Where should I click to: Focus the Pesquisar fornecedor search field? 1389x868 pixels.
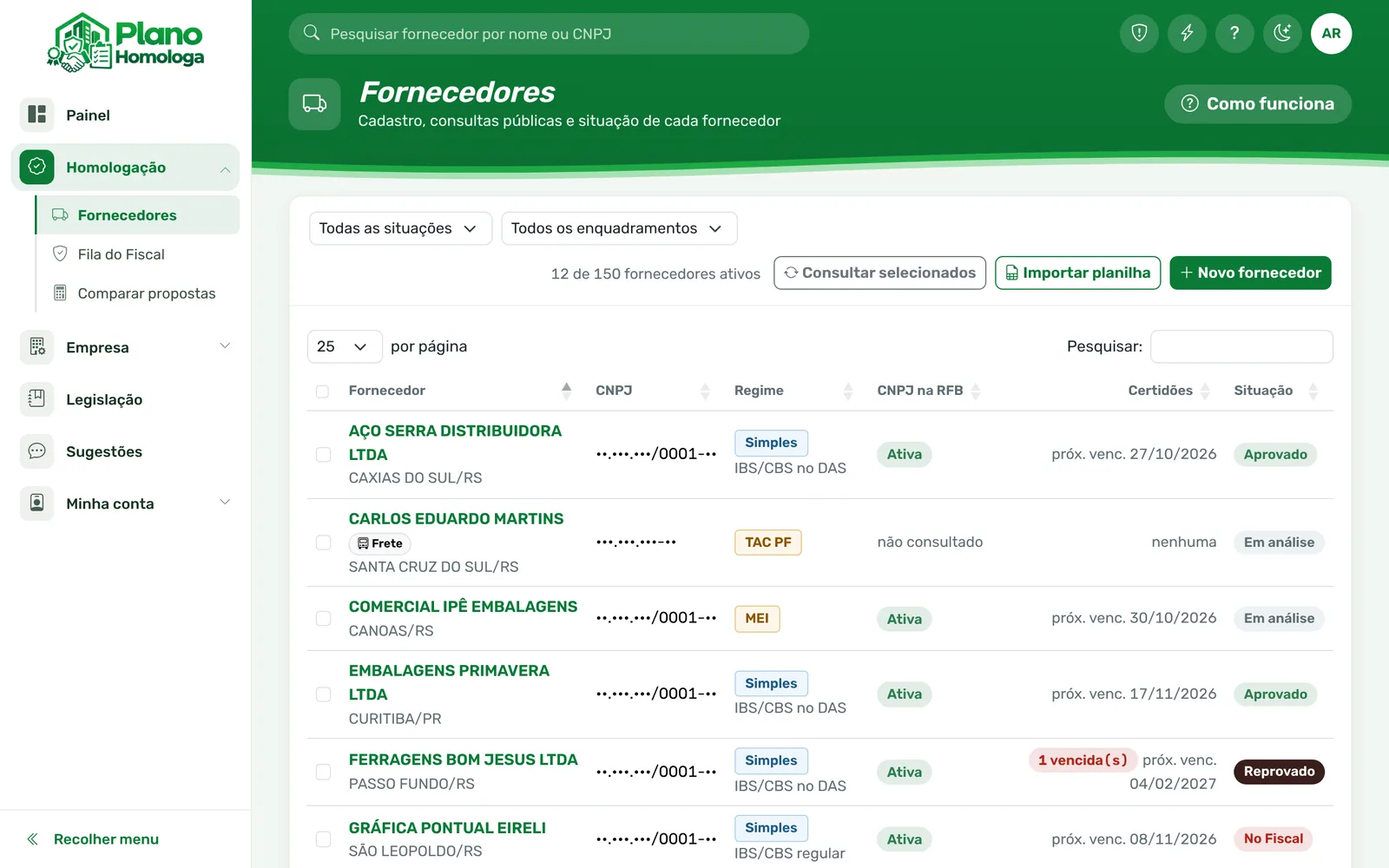click(x=549, y=34)
